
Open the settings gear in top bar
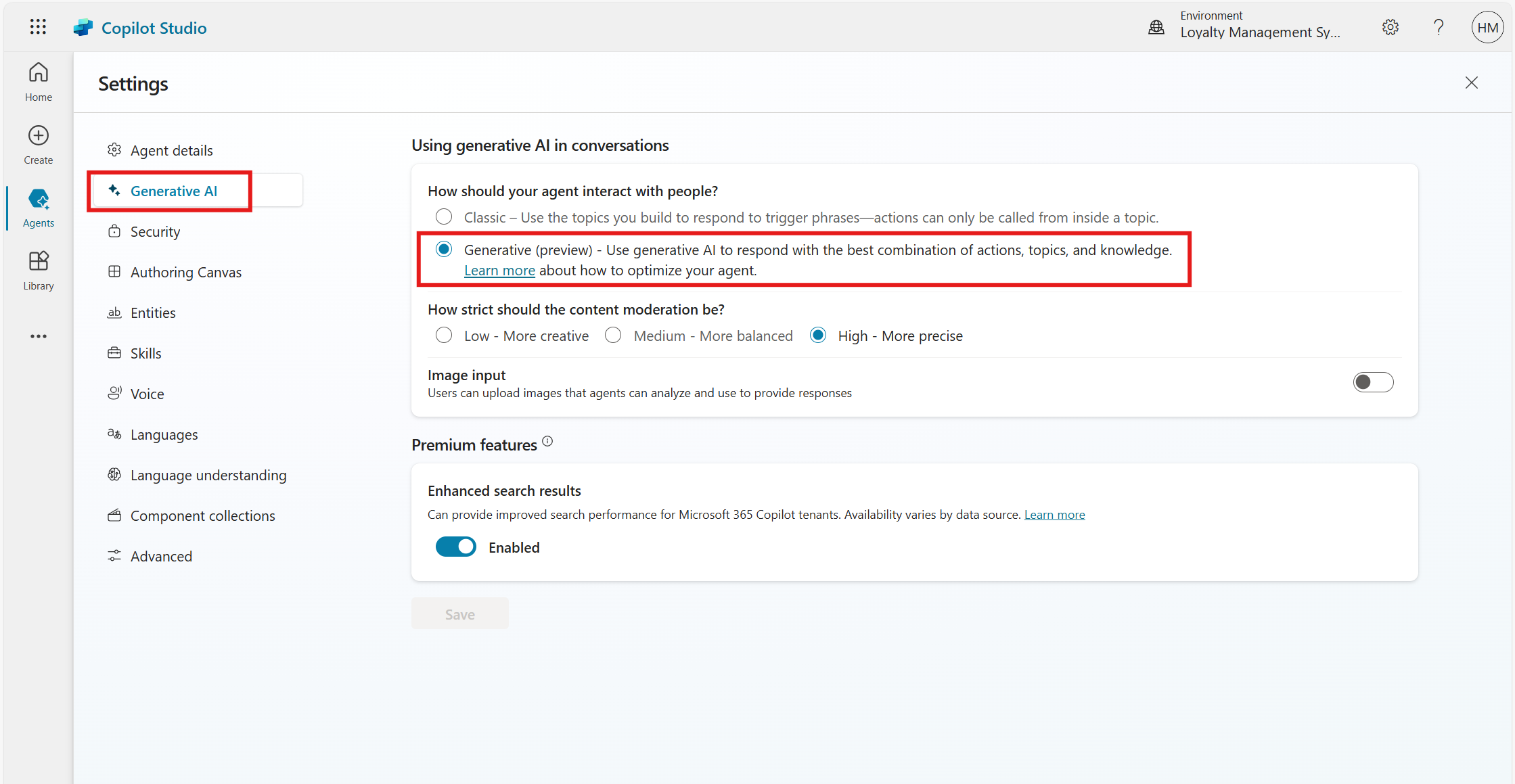pyautogui.click(x=1390, y=27)
